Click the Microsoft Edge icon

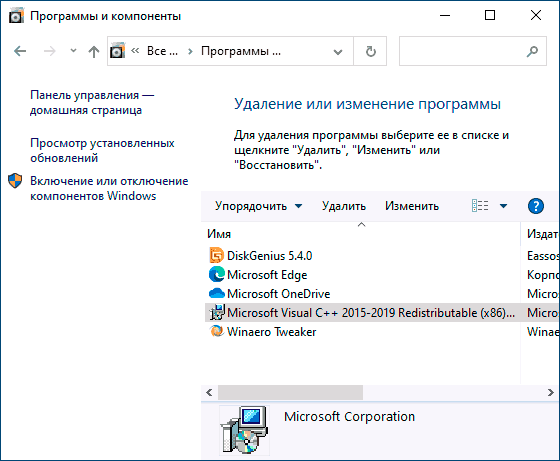point(216,274)
